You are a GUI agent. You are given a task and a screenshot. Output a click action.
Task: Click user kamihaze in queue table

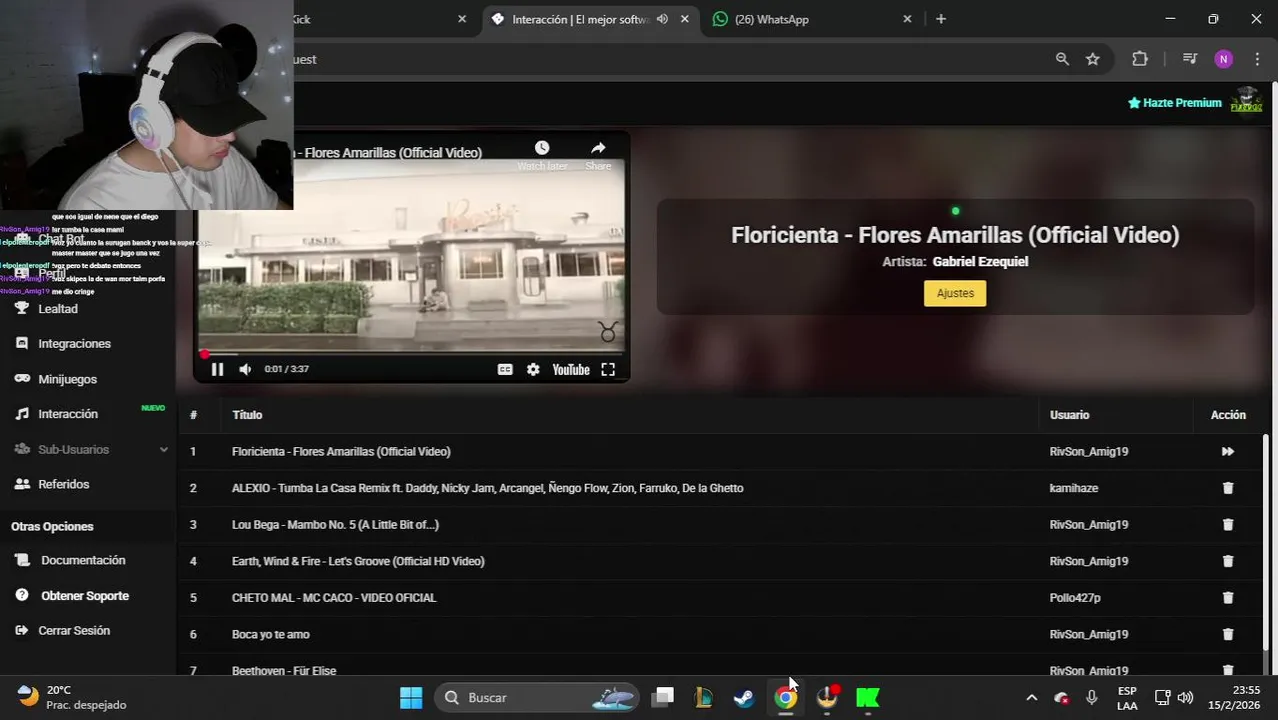(x=1074, y=488)
